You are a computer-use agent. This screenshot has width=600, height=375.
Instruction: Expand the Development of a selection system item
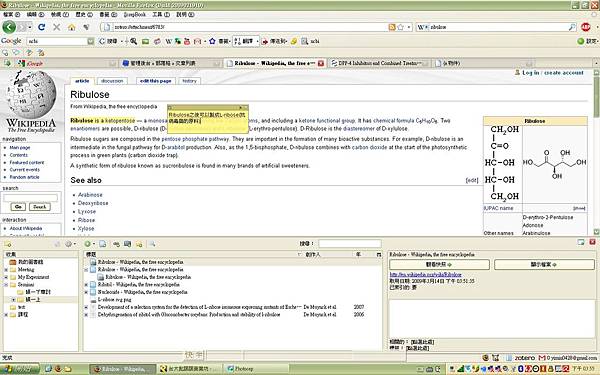point(86,307)
